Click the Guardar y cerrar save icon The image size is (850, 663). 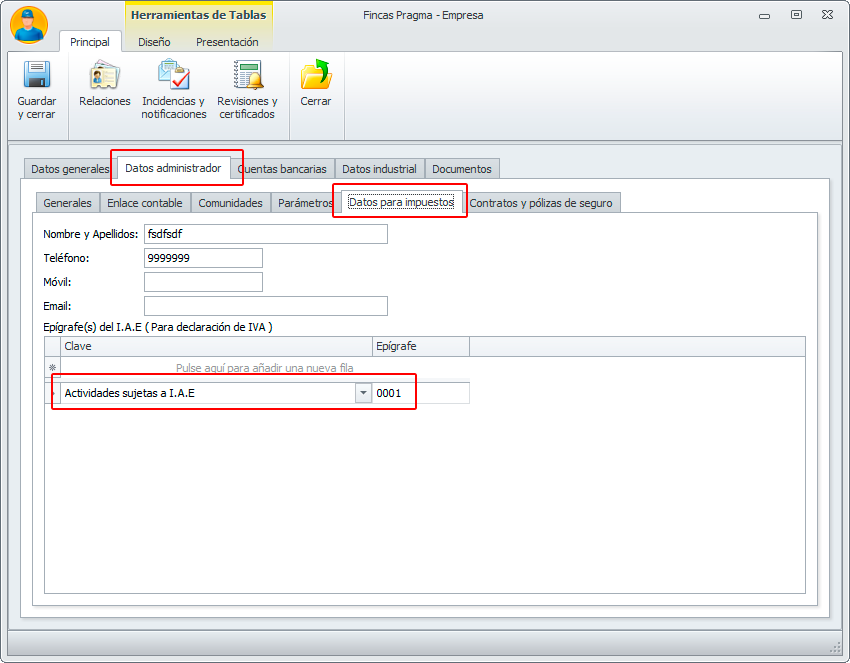click(x=37, y=75)
